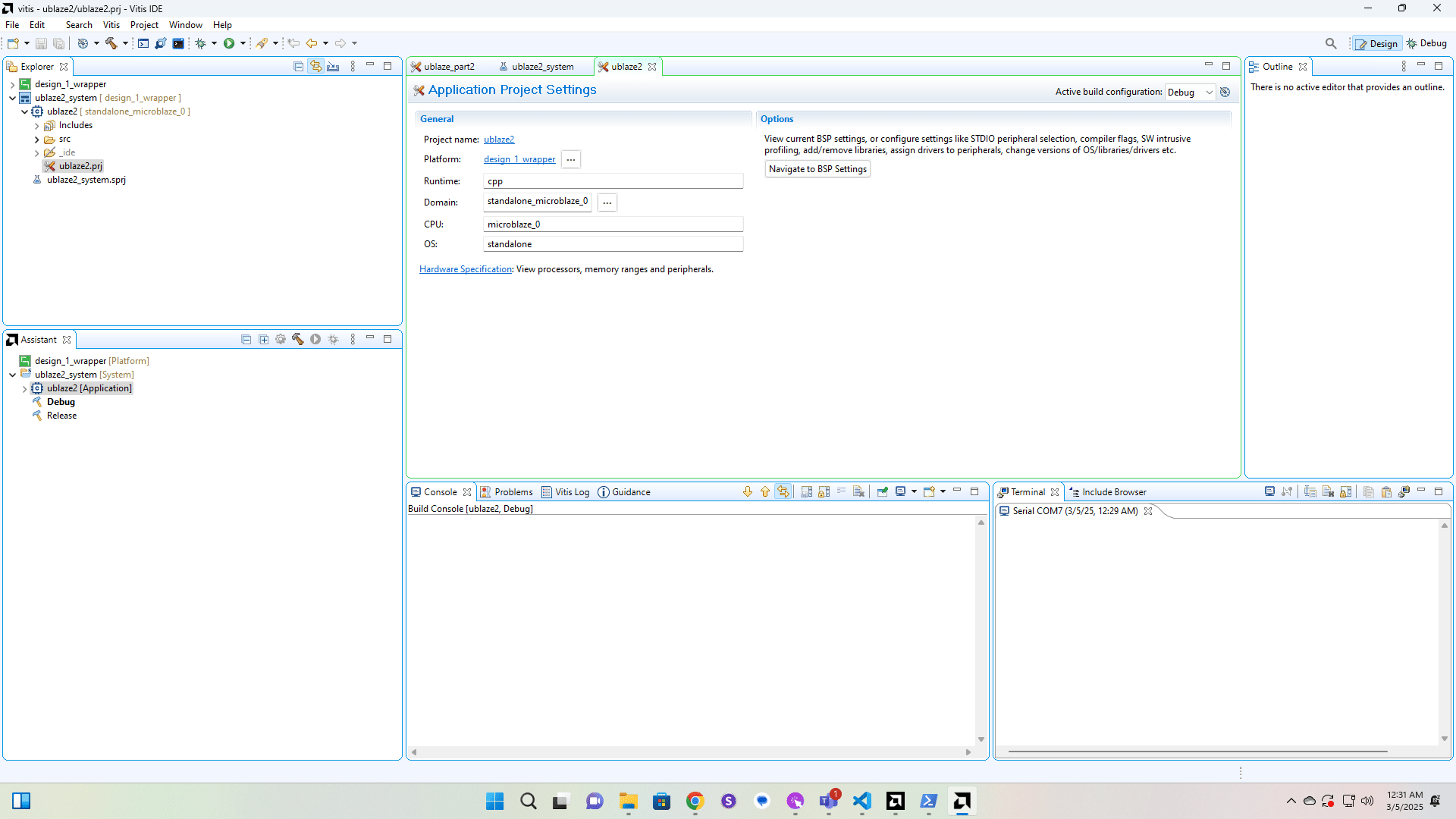Click the Debug bug icon in toolbar
The width and height of the screenshot is (1456, 819).
[200, 43]
